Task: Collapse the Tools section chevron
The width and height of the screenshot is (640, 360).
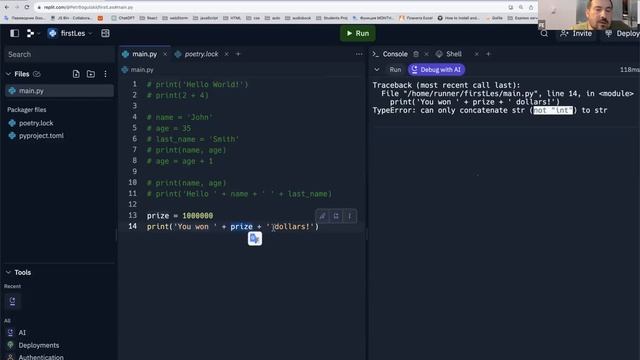Action: [8, 272]
